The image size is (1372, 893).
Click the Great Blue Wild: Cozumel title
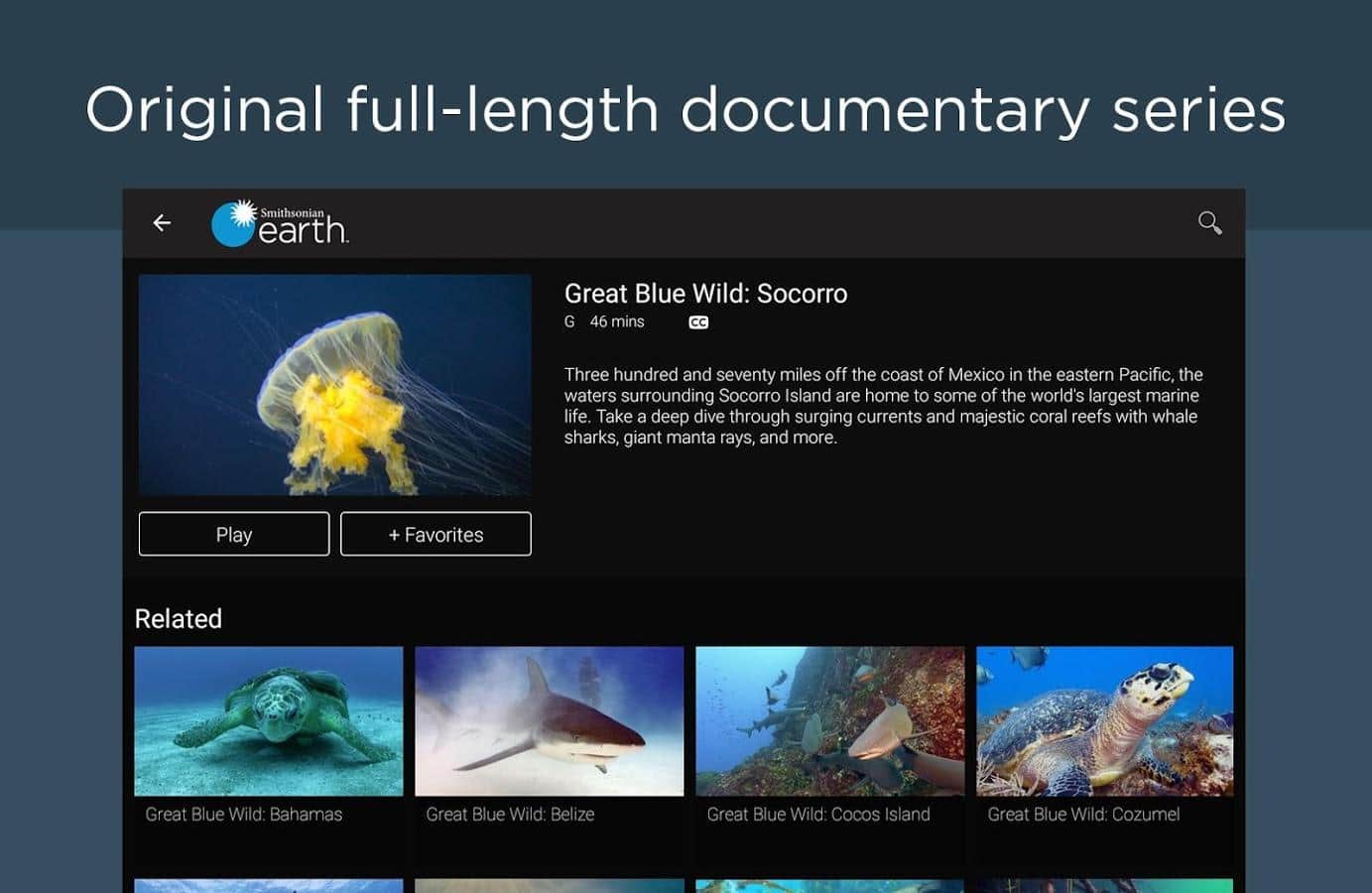pyautogui.click(x=1083, y=815)
